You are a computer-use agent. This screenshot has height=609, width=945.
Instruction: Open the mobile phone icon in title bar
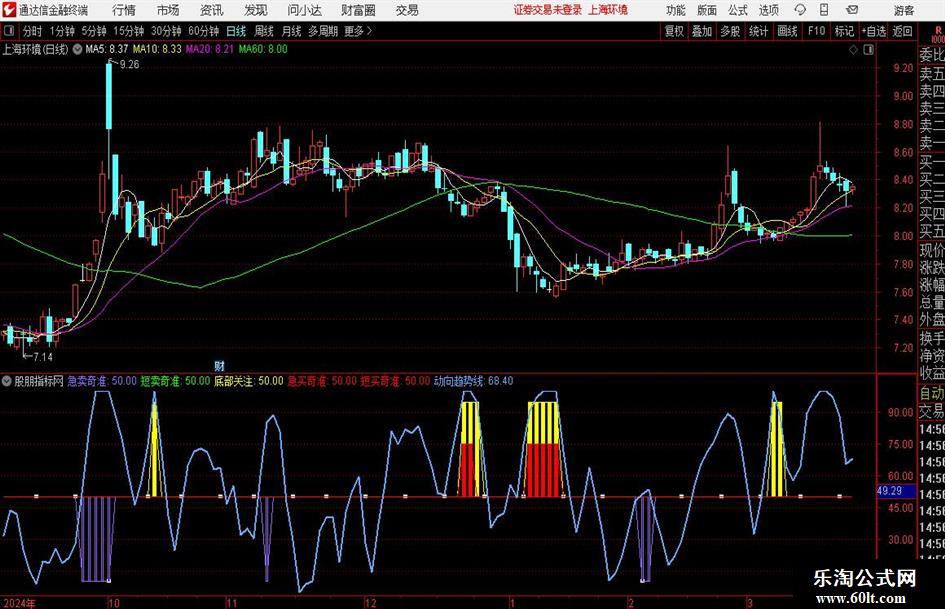click(x=824, y=10)
